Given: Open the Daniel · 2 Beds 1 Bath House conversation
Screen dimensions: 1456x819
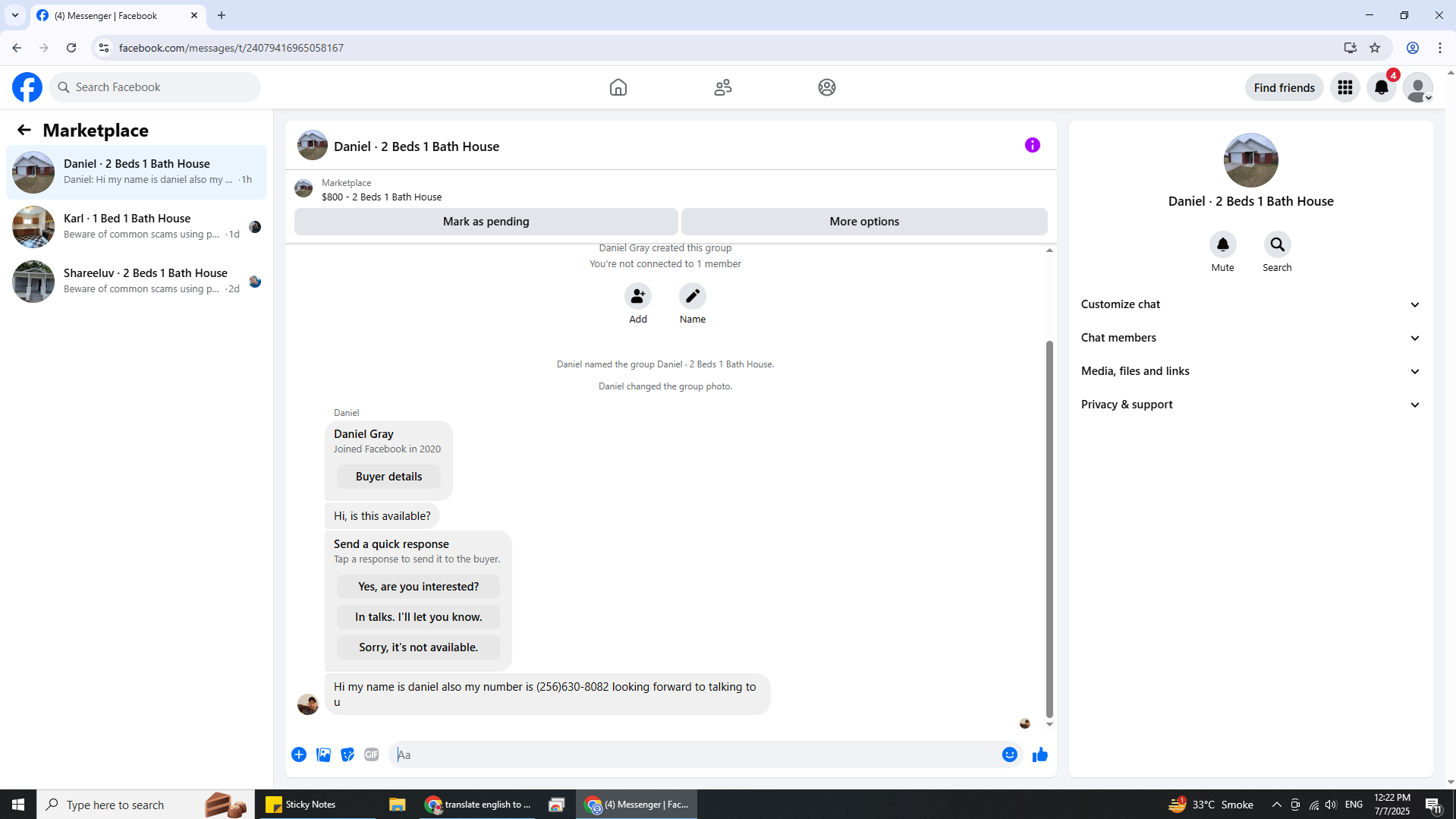Looking at the screenshot, I should click(x=137, y=172).
